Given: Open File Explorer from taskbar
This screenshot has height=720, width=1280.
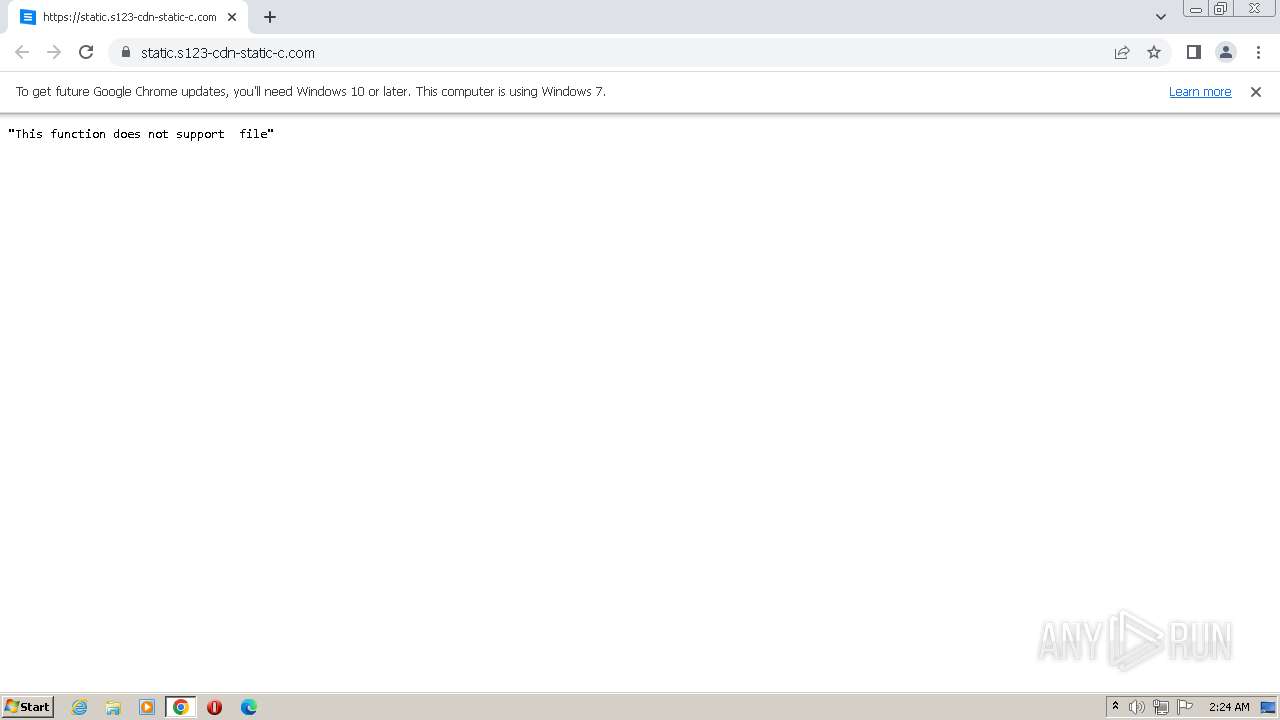Looking at the screenshot, I should (x=113, y=707).
